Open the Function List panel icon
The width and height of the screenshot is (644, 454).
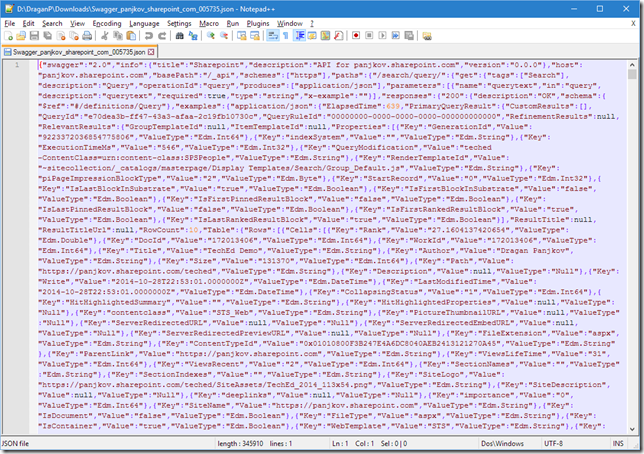tap(338, 36)
